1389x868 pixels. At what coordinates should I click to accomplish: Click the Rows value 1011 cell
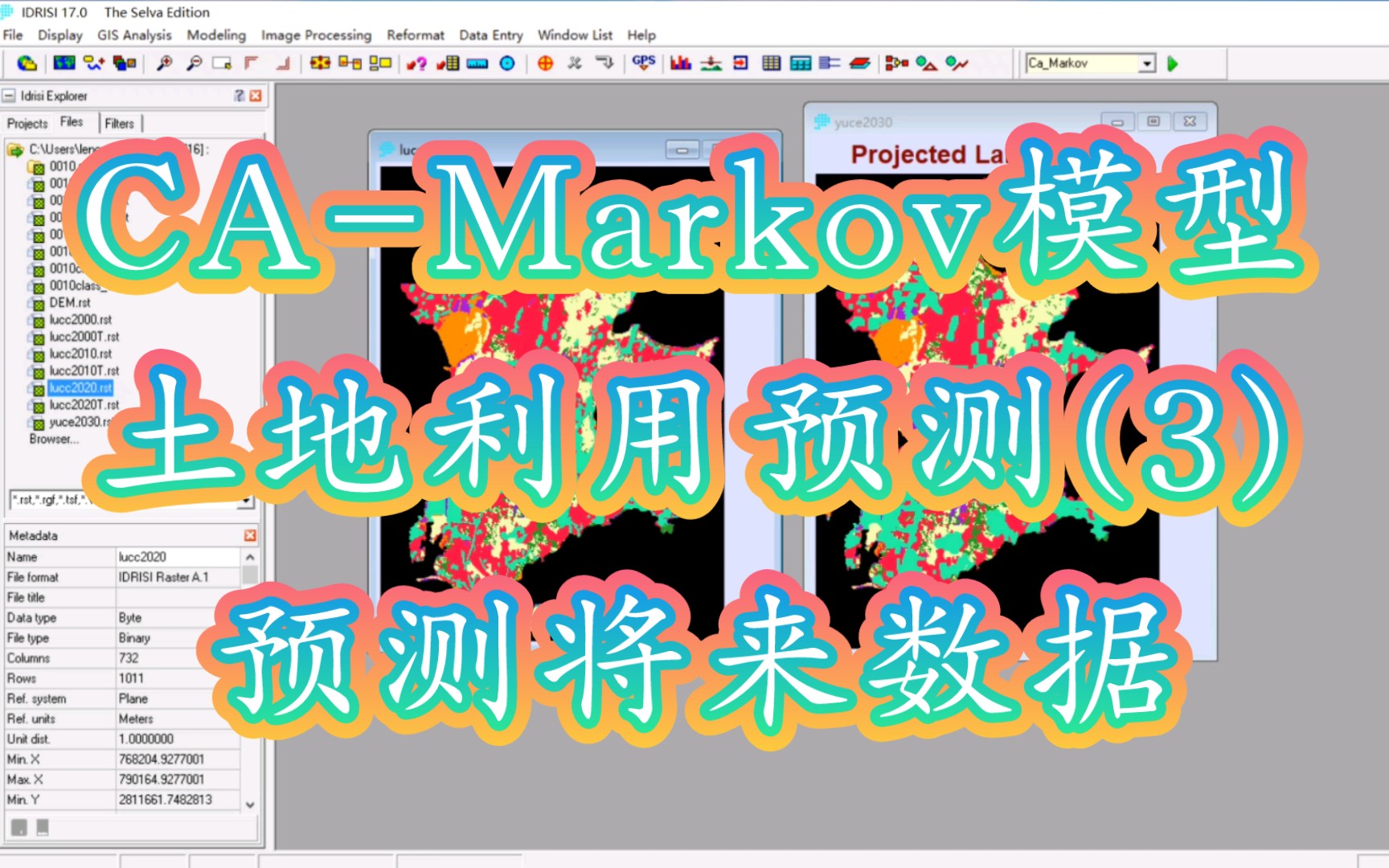178,678
